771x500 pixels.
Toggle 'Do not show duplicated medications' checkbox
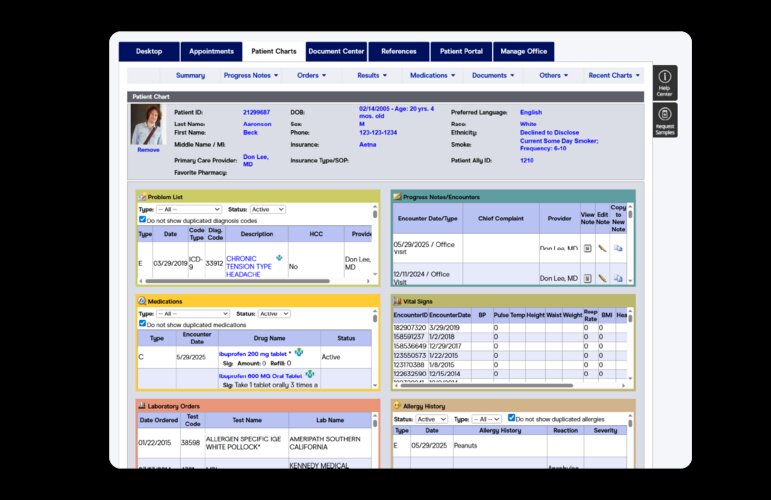143,324
